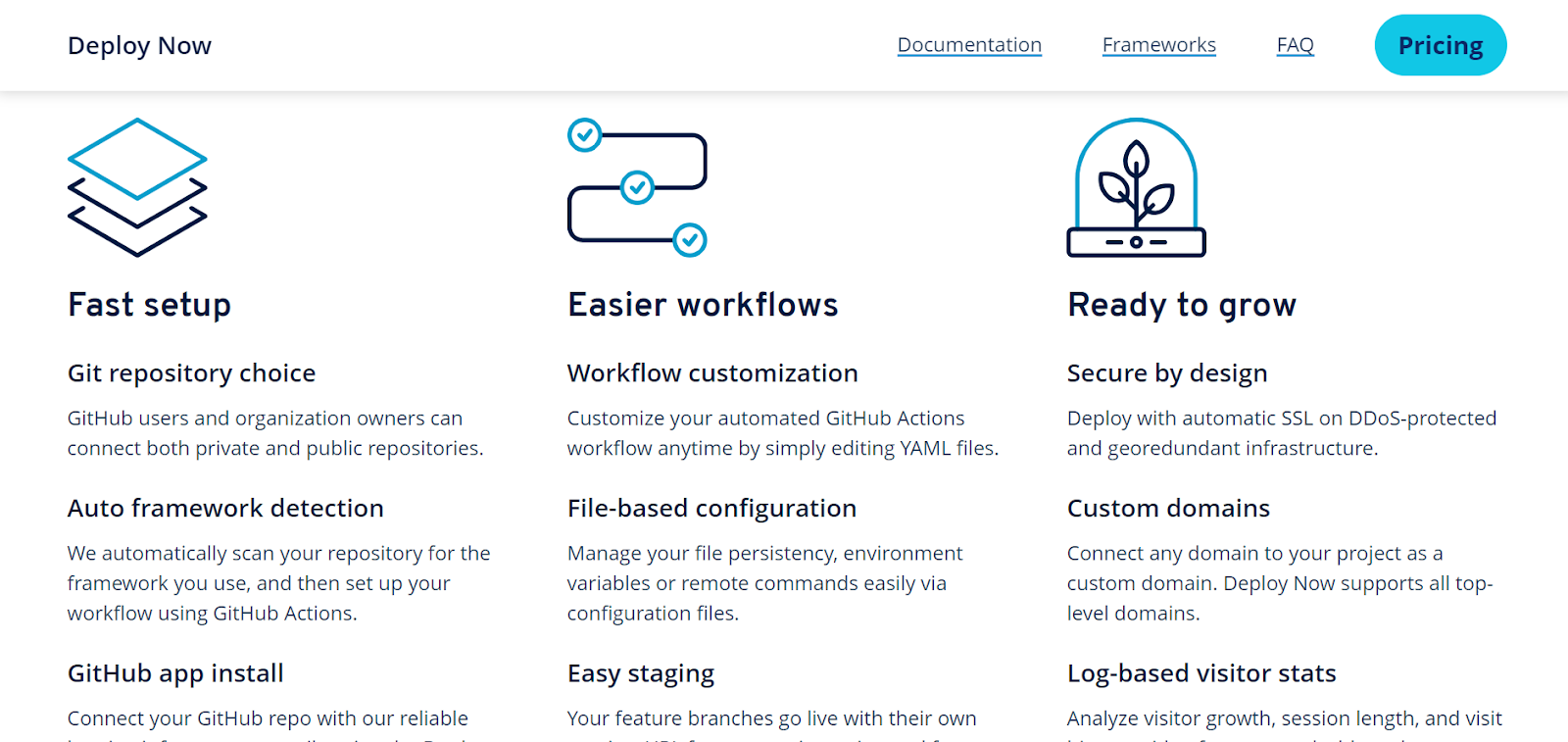Click the paragraph starting 'Manage your file persistency'
The width and height of the screenshot is (1568, 742).
click(x=765, y=583)
